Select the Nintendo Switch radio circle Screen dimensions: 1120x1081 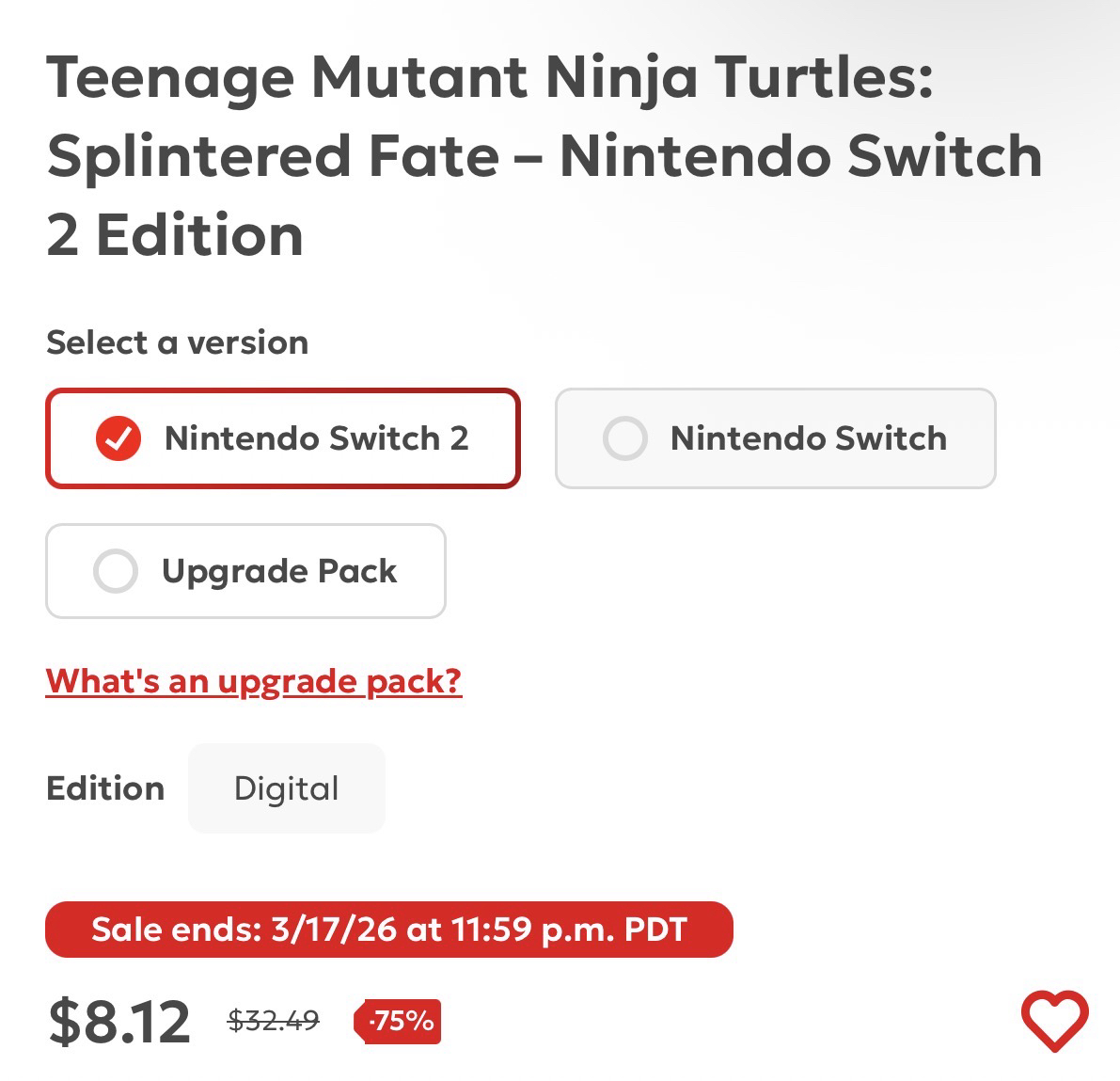click(x=625, y=438)
